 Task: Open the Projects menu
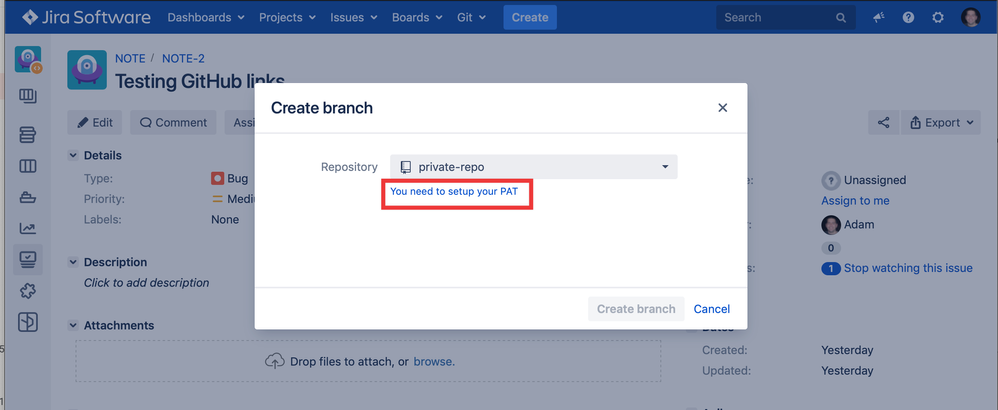(287, 17)
